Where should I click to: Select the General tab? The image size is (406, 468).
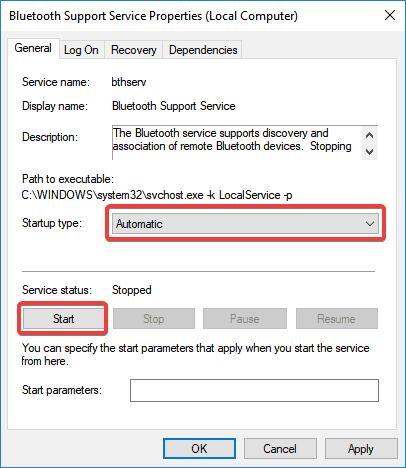[33, 49]
